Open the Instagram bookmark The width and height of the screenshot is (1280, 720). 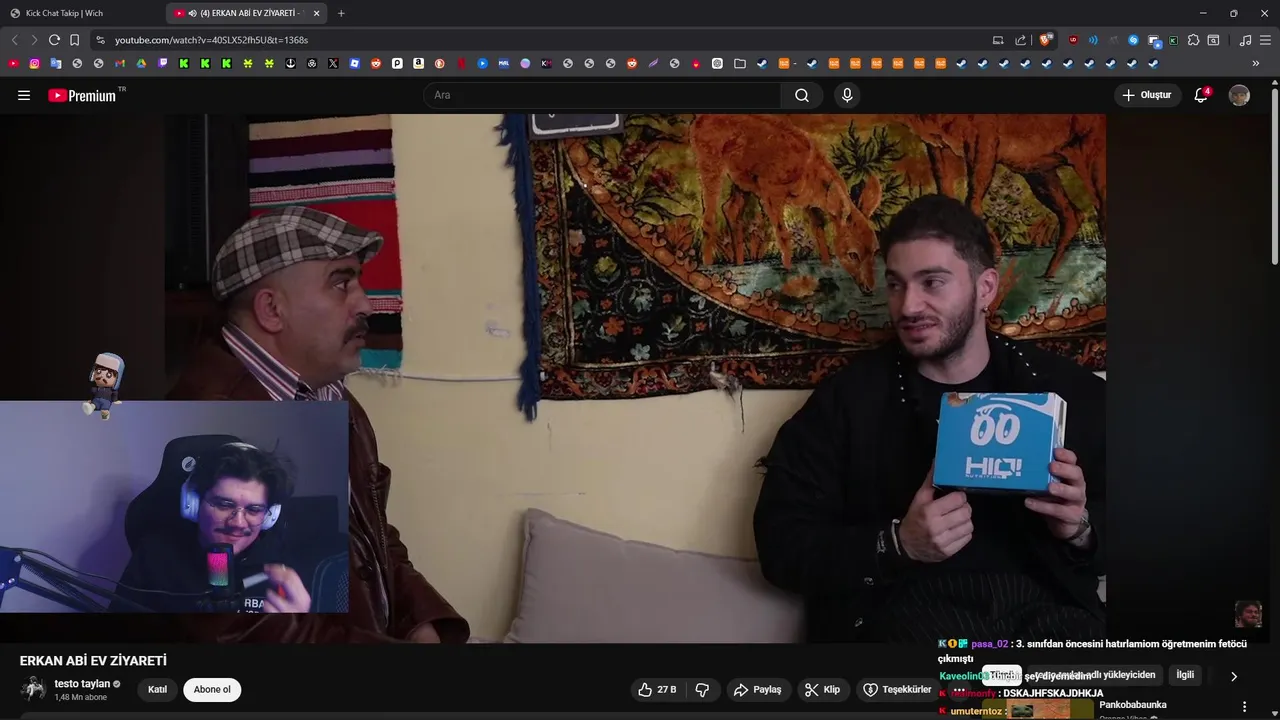34,63
